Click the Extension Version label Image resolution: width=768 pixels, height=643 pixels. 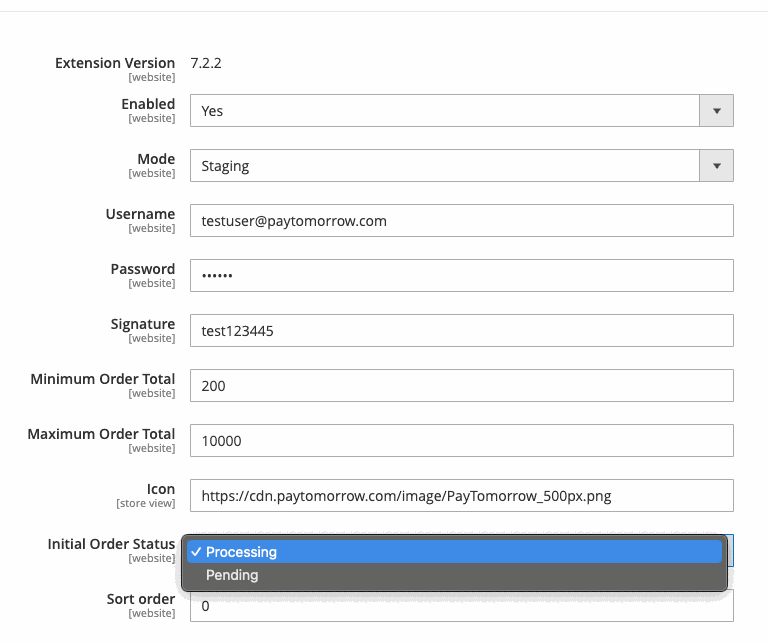(x=115, y=63)
